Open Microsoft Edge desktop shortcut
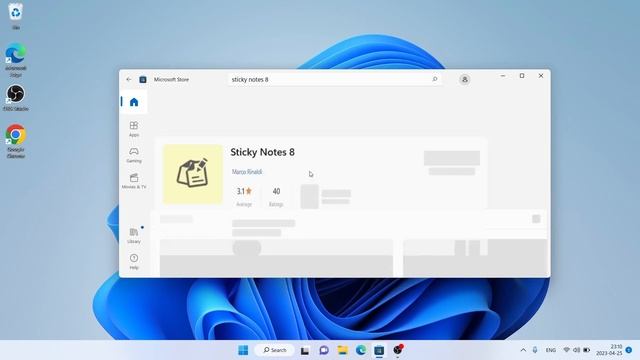 tap(16, 60)
